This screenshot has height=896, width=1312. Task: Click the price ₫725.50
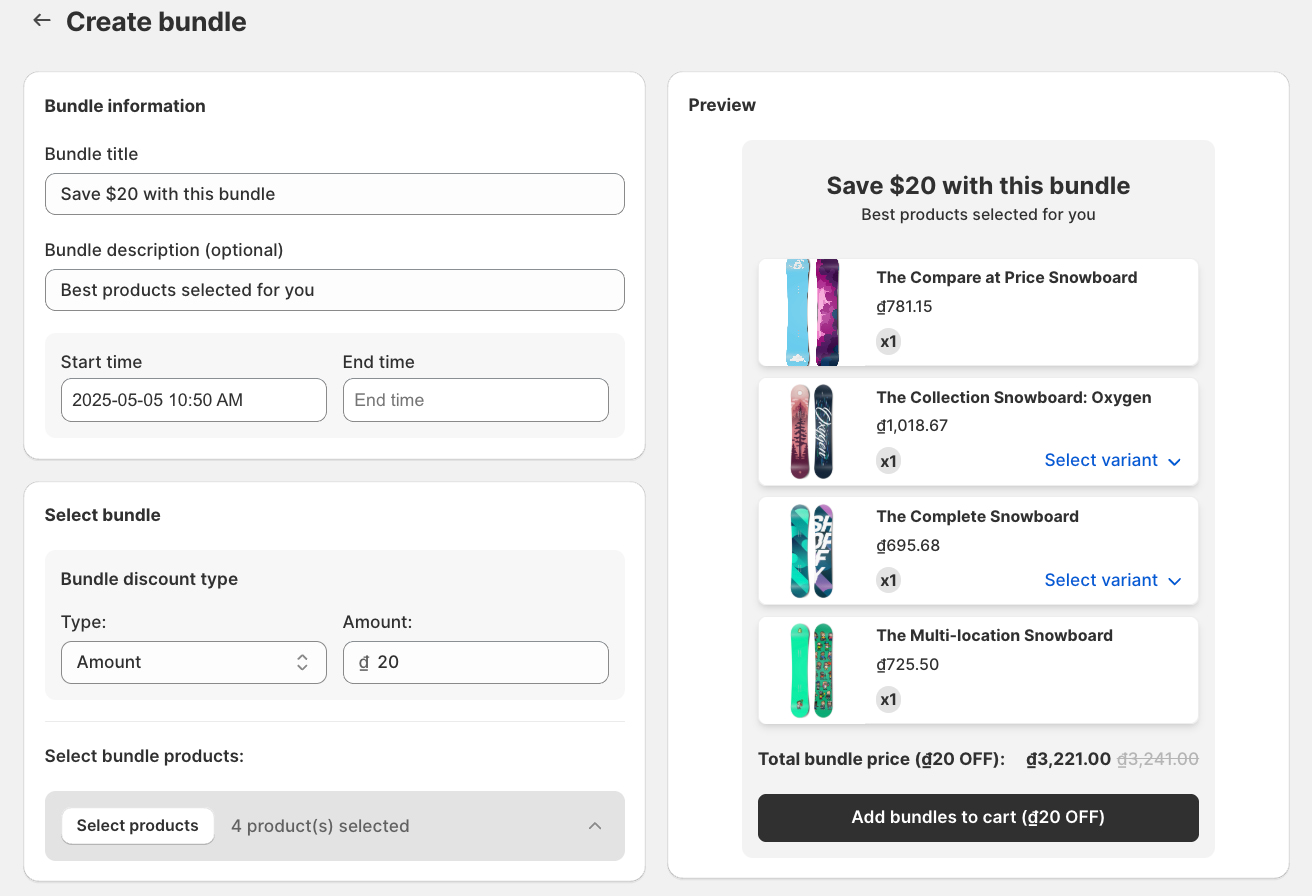click(907, 664)
